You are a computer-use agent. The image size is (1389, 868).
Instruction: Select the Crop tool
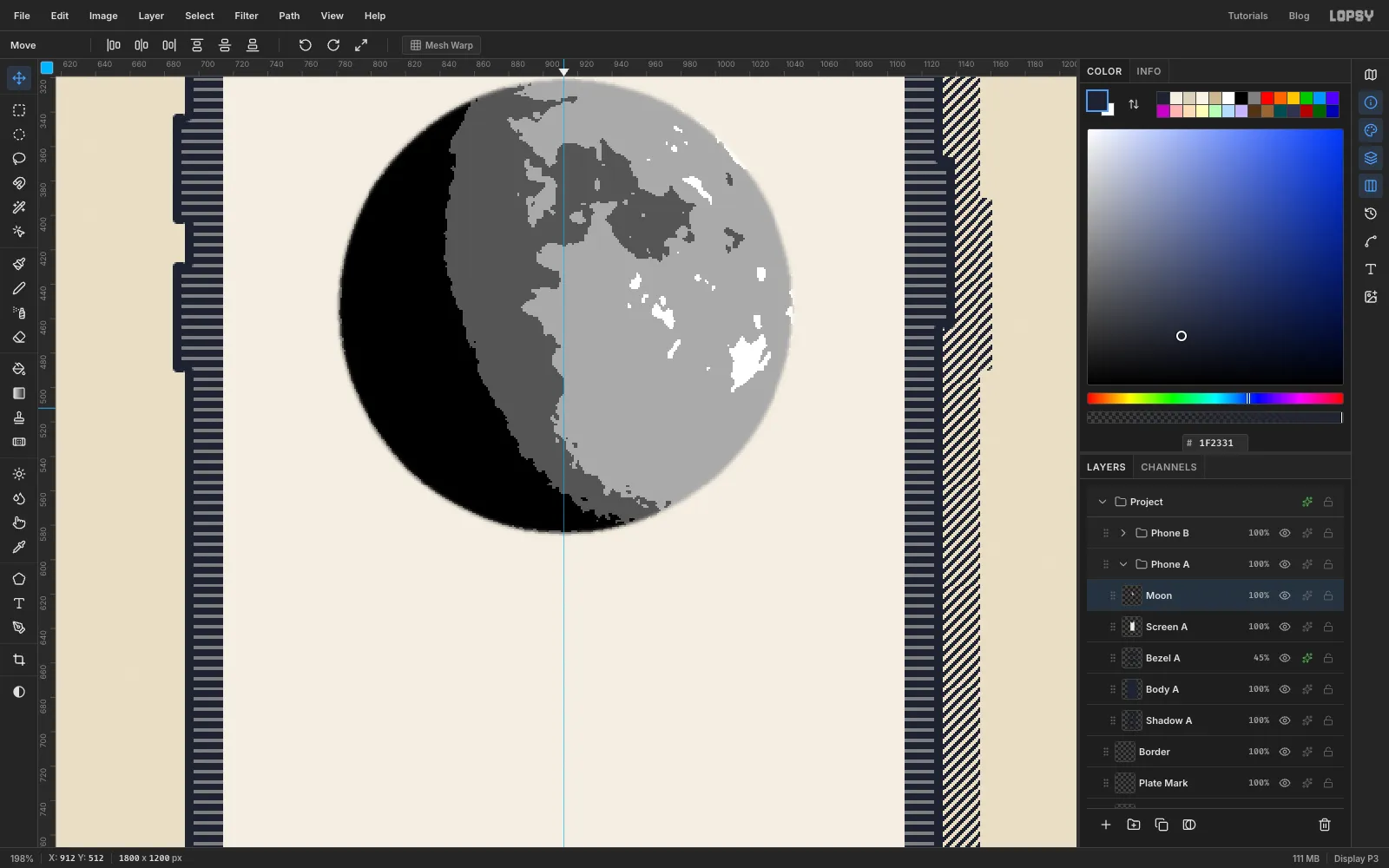pyautogui.click(x=19, y=660)
